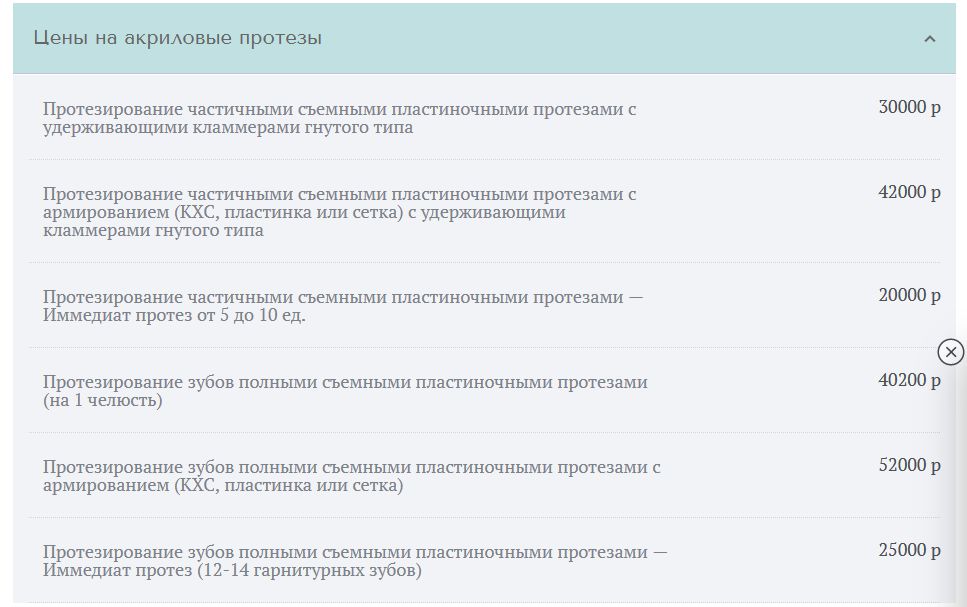The height and width of the screenshot is (607, 967).
Task: Click full denture 'армированием (КХС, пластинка или сетка)' line
Action: point(223,485)
